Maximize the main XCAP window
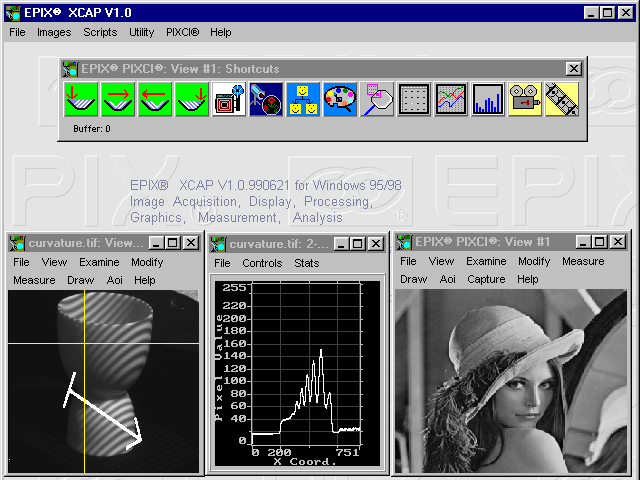Screen dimensions: 640x480 607,13
